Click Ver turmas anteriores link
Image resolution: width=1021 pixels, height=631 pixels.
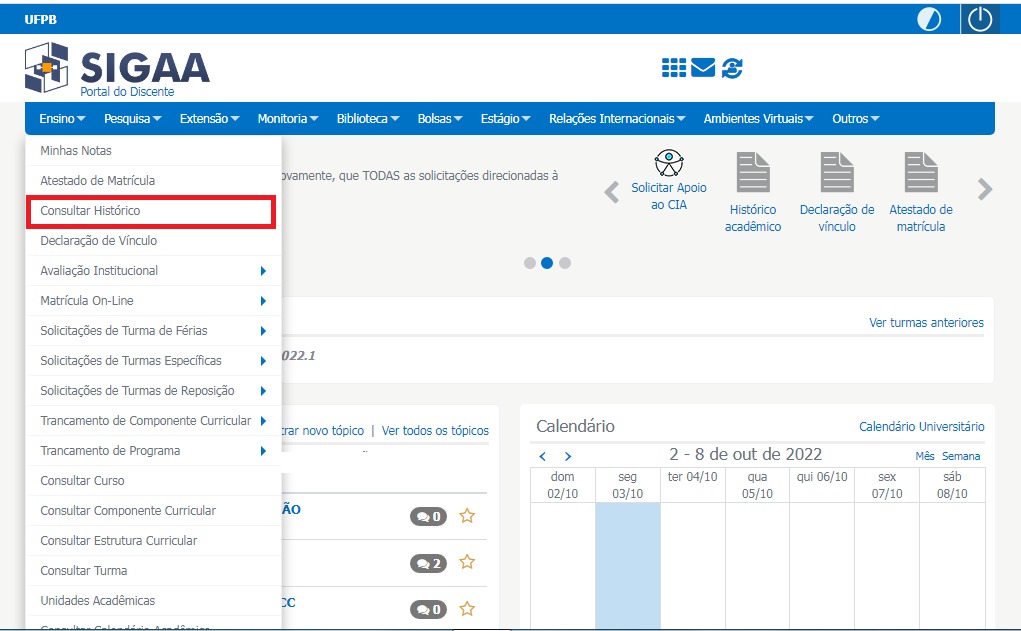926,323
